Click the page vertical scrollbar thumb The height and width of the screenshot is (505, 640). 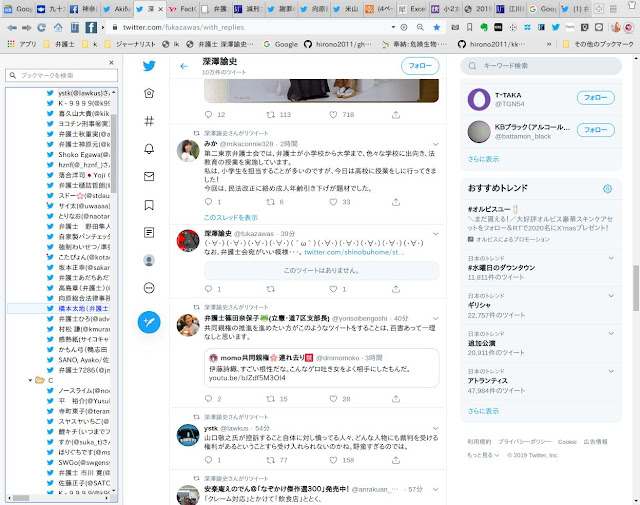[x=636, y=288]
